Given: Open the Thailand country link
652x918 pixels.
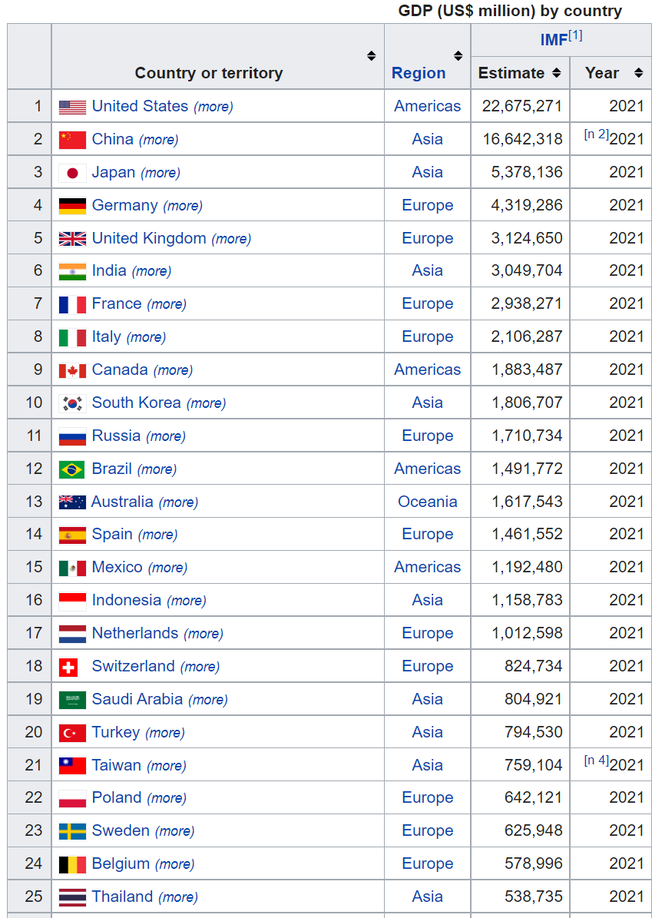Looking at the screenshot, I should coord(122,896).
